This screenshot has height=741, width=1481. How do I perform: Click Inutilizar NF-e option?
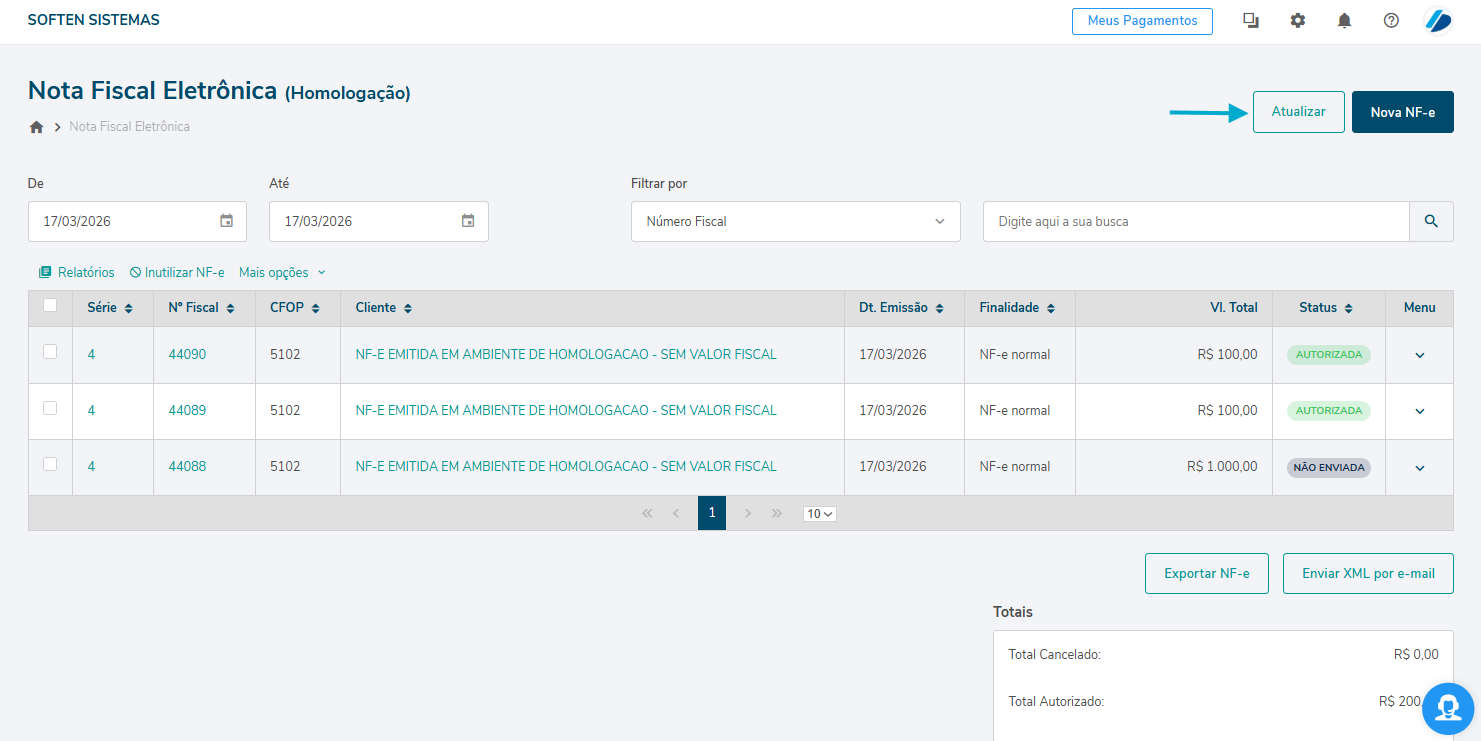177,272
